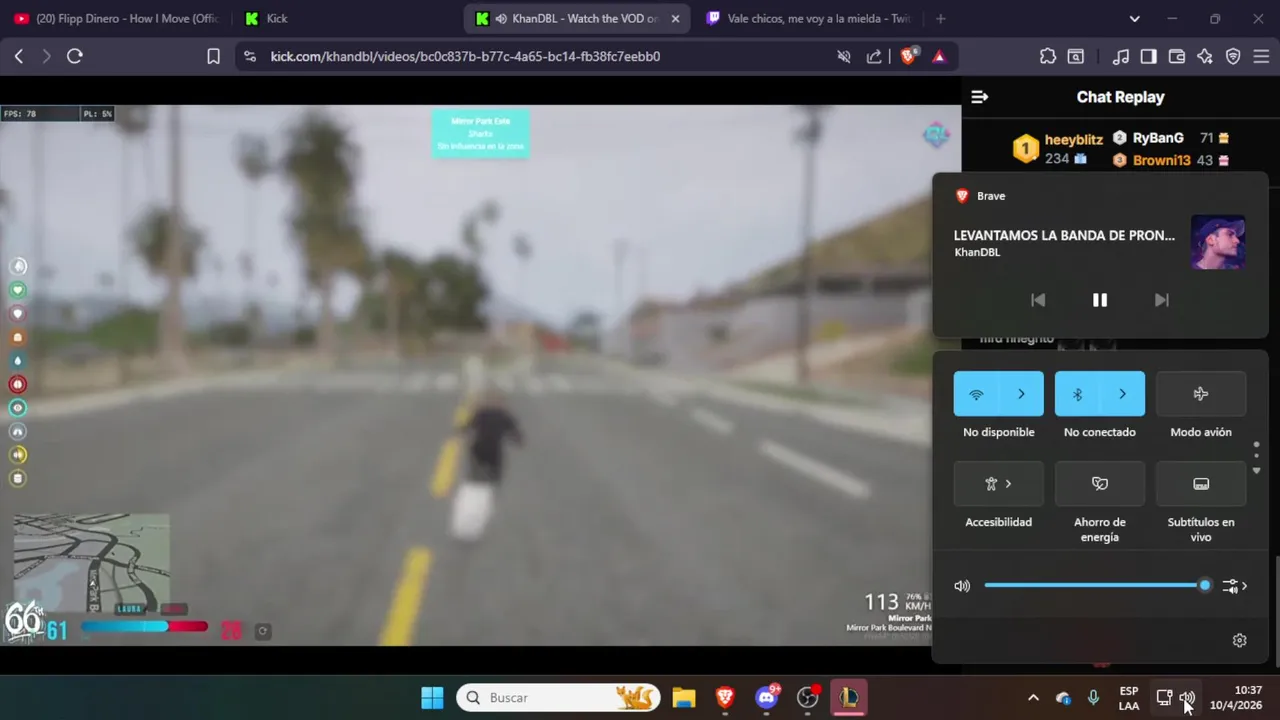Open heeyblitz leaderboard entry

pyautogui.click(x=1058, y=149)
